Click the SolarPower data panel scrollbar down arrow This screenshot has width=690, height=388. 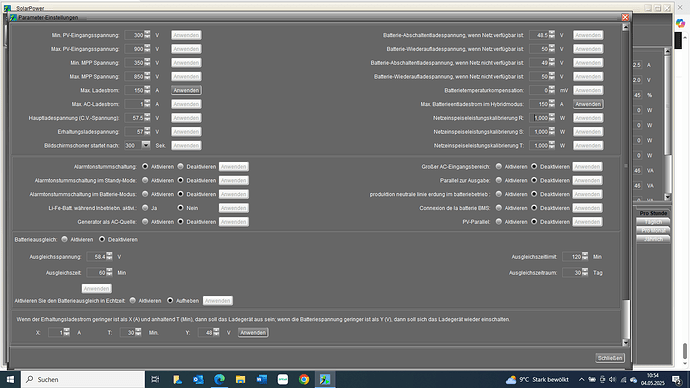tap(668, 197)
